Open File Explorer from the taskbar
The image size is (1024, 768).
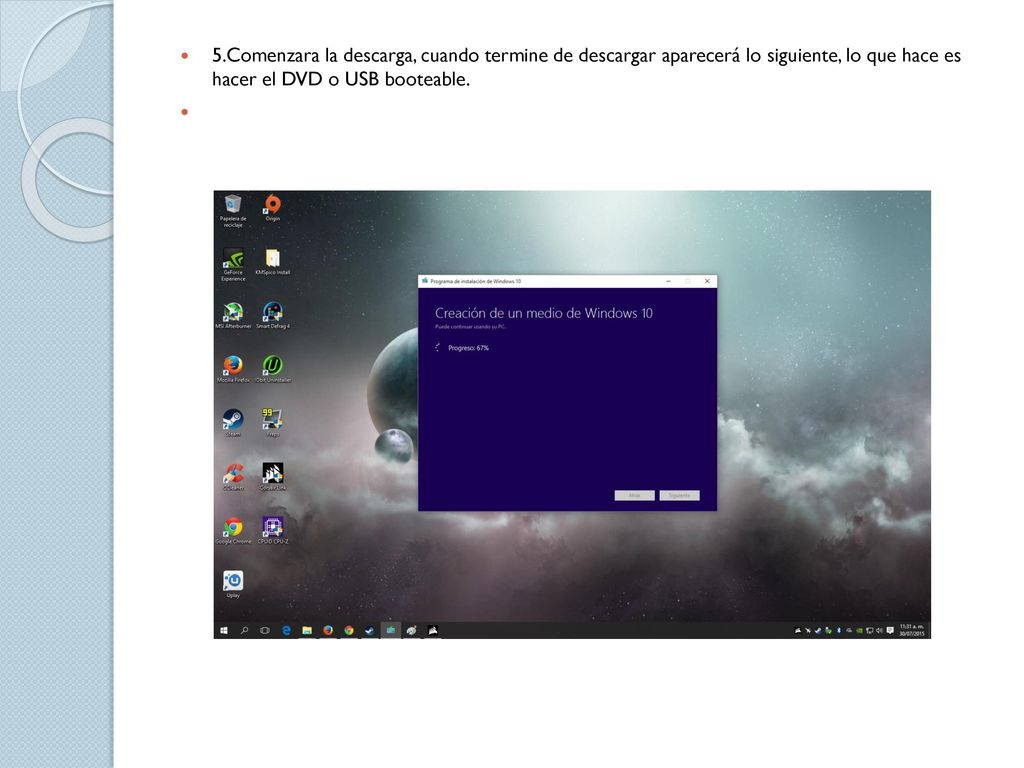pos(307,630)
